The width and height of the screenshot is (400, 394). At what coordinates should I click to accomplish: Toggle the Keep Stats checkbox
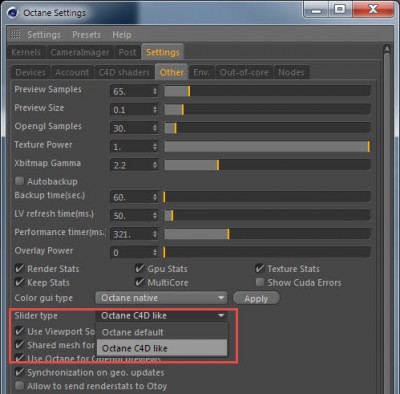click(20, 282)
